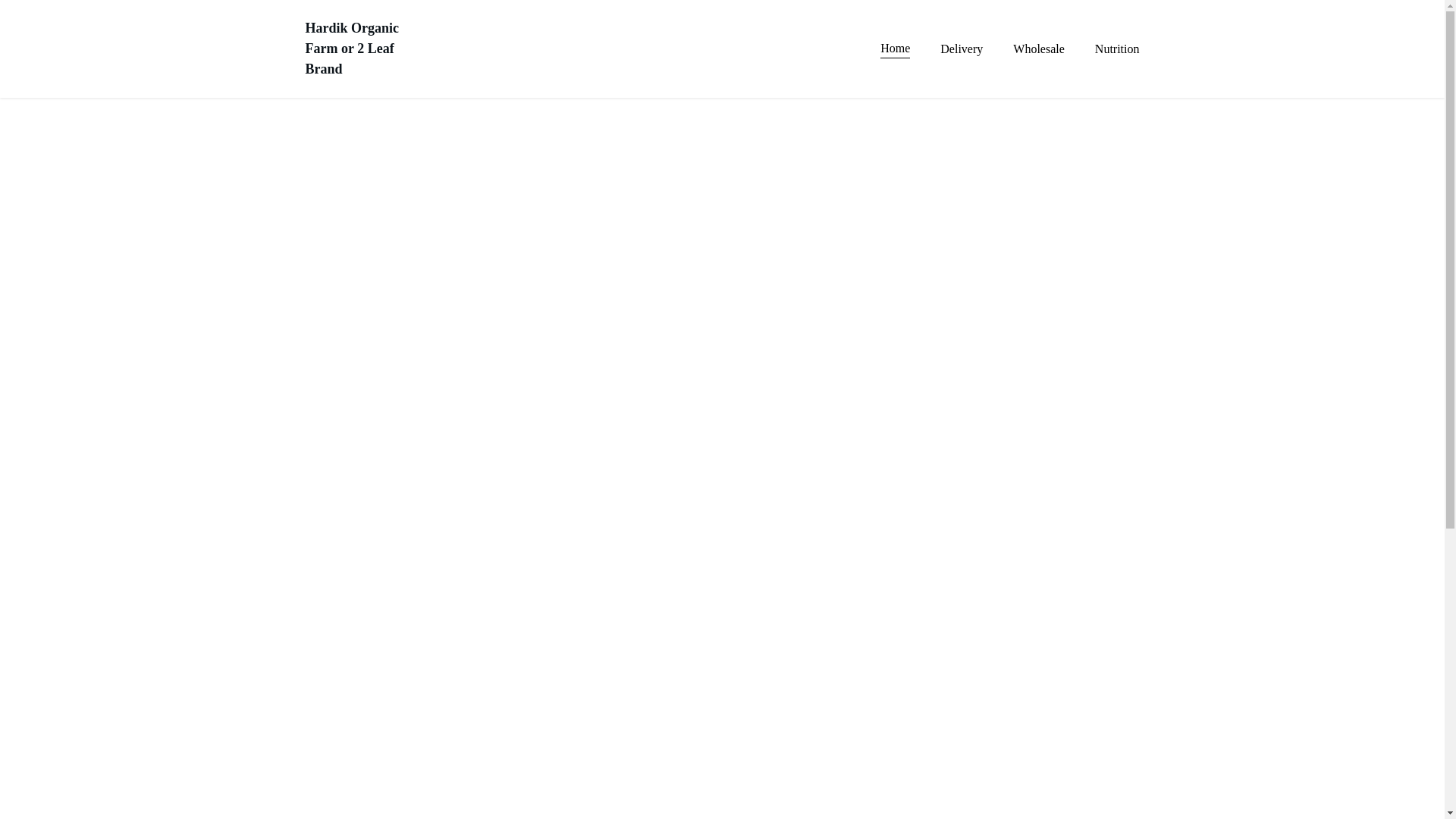The width and height of the screenshot is (1456, 819).
Task: Navigate to Delivery from header navigation
Action: coord(961,49)
